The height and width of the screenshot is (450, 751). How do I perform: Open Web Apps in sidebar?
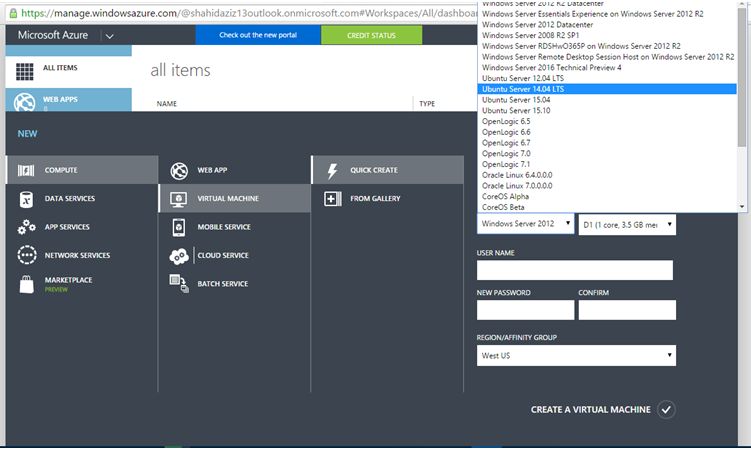(x=68, y=100)
